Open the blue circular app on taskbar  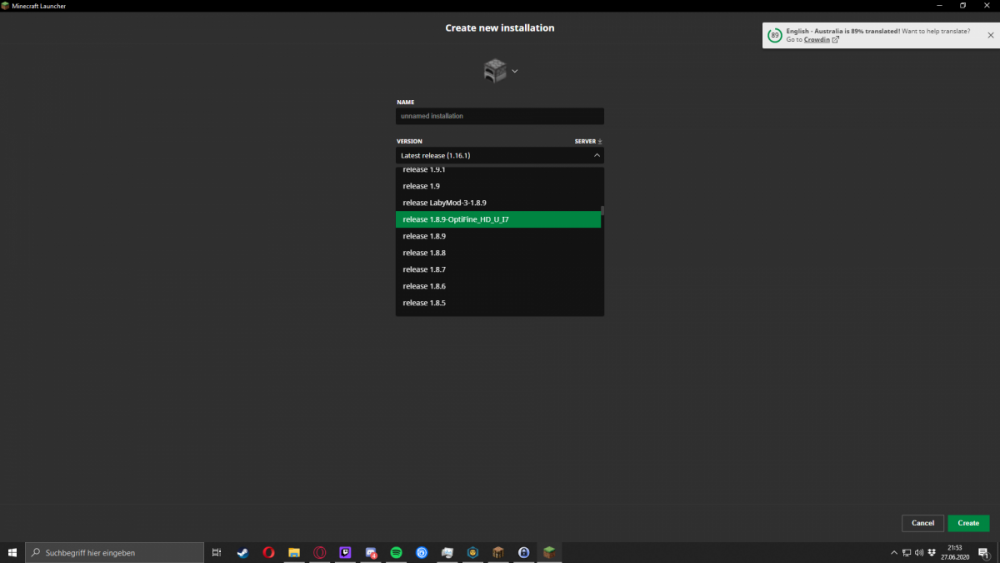point(422,552)
